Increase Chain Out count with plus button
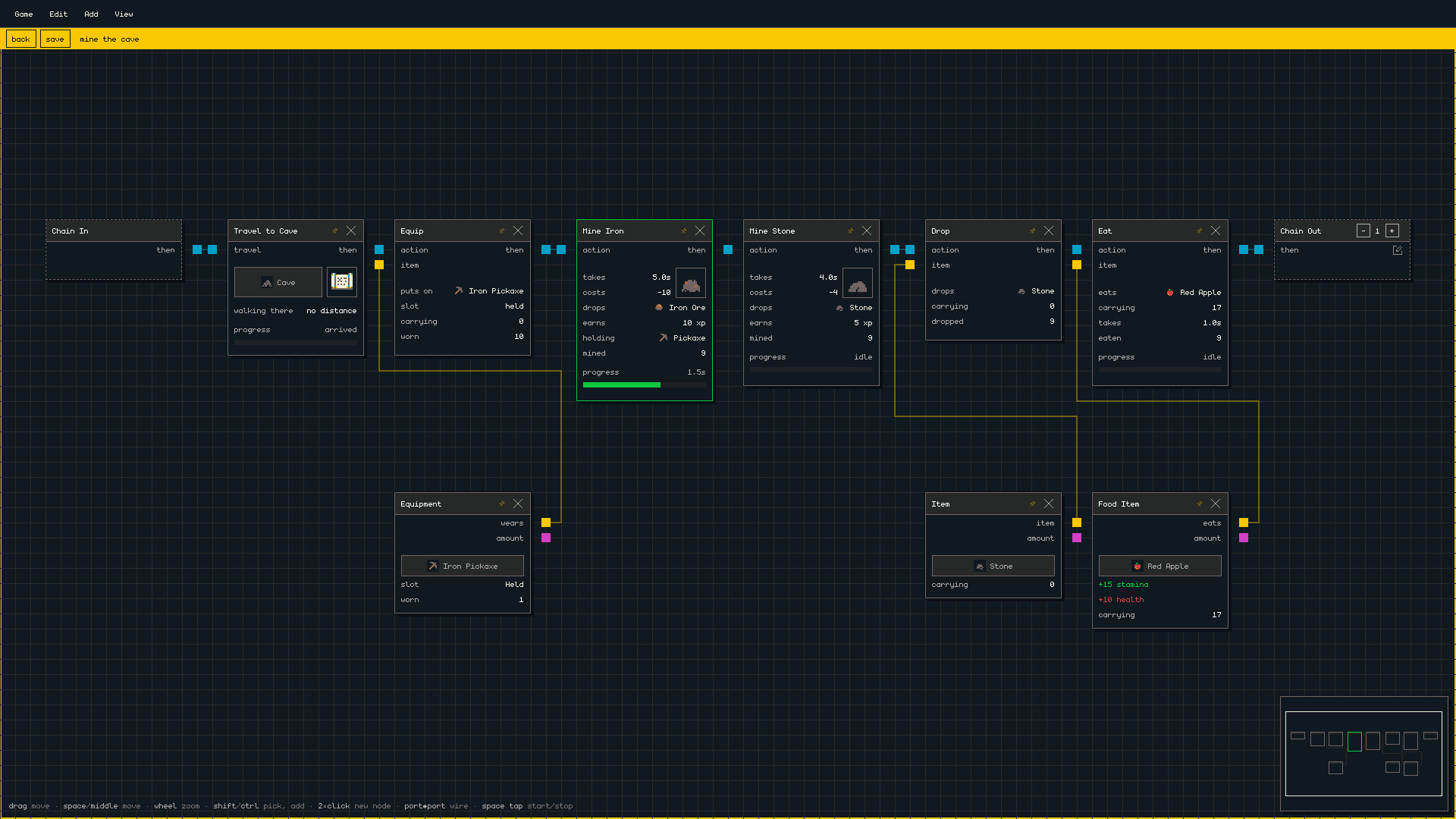The height and width of the screenshot is (819, 1456). click(1392, 231)
